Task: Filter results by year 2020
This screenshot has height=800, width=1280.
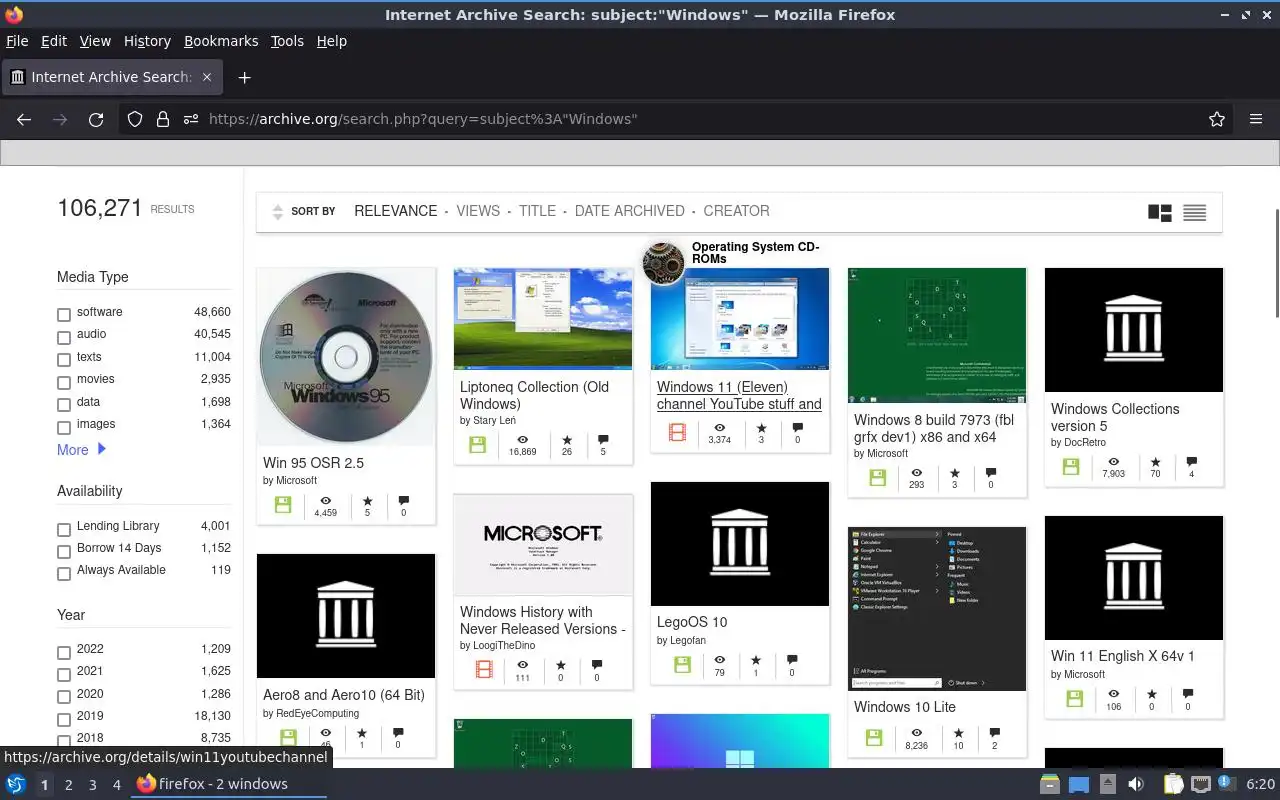Action: tap(64, 697)
